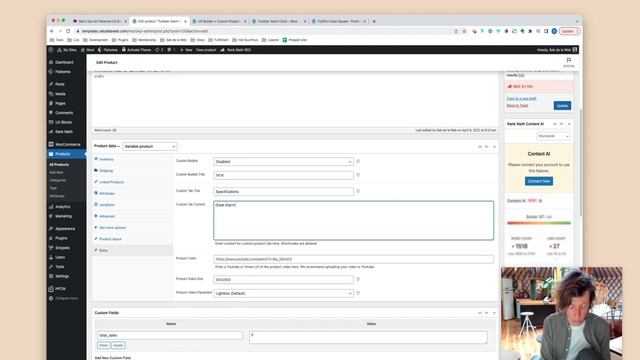Open Pages in the sidebar
Viewport: 640px width, 360px height.
click(60, 103)
